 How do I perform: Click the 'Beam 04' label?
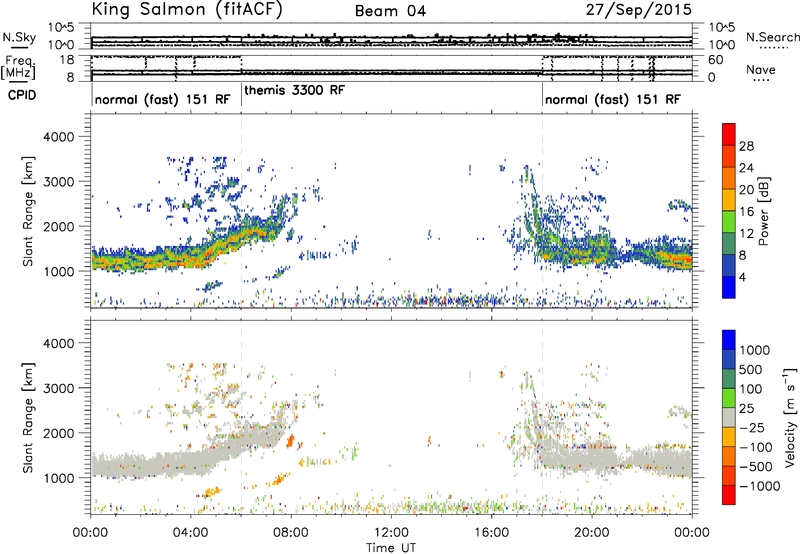tap(390, 11)
